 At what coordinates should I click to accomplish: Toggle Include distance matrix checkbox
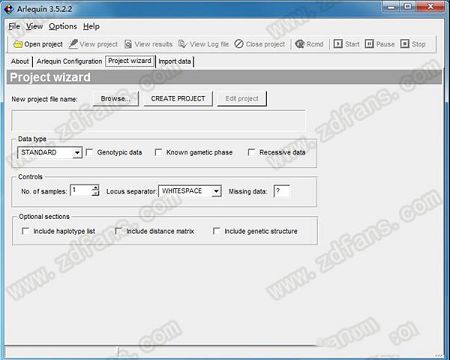118,231
